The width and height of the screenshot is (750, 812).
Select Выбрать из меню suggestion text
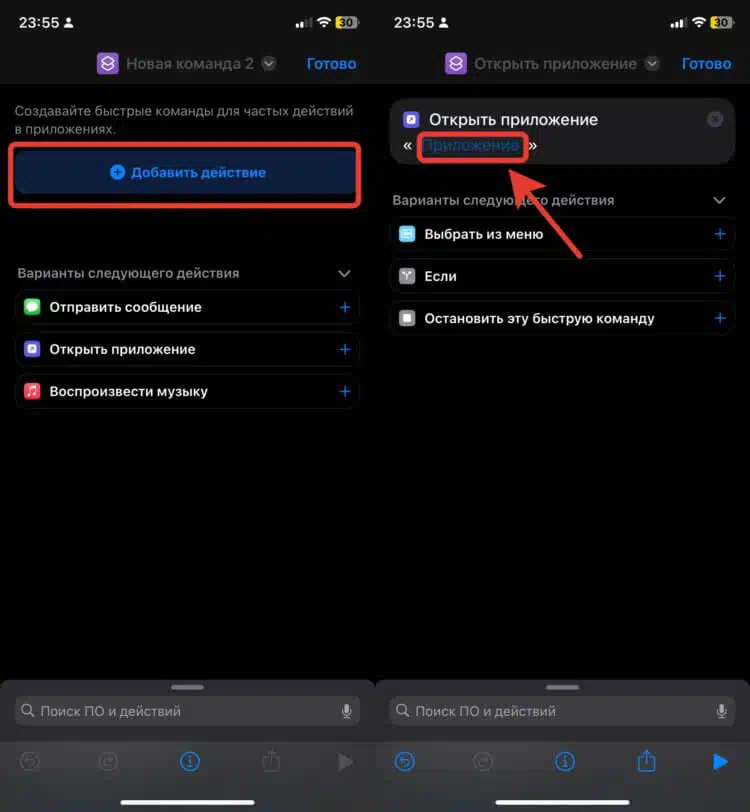(484, 234)
